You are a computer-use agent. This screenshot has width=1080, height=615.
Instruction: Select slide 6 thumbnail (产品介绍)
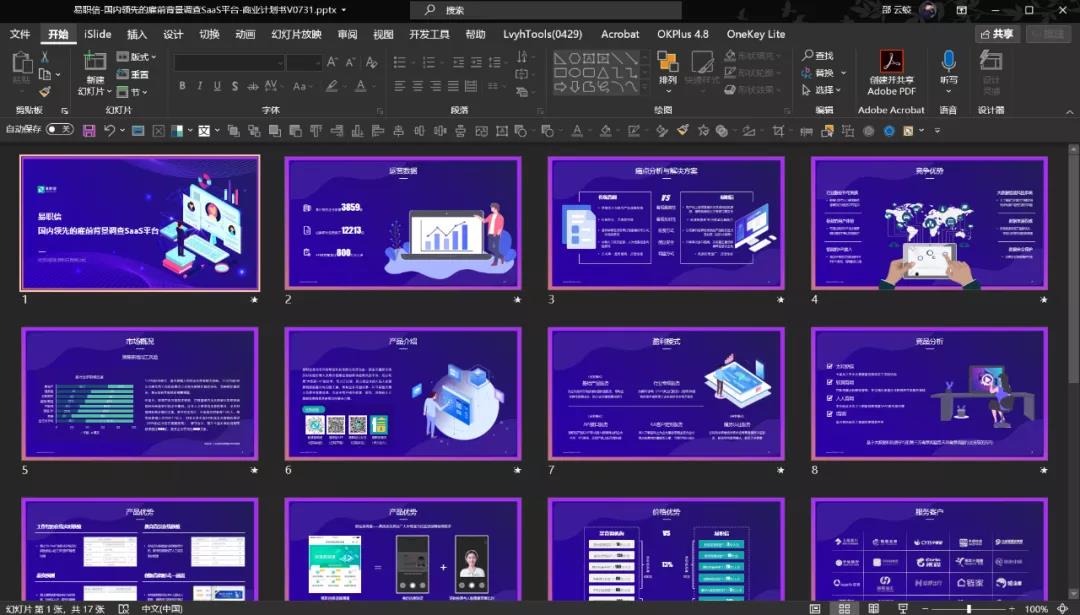(403, 393)
